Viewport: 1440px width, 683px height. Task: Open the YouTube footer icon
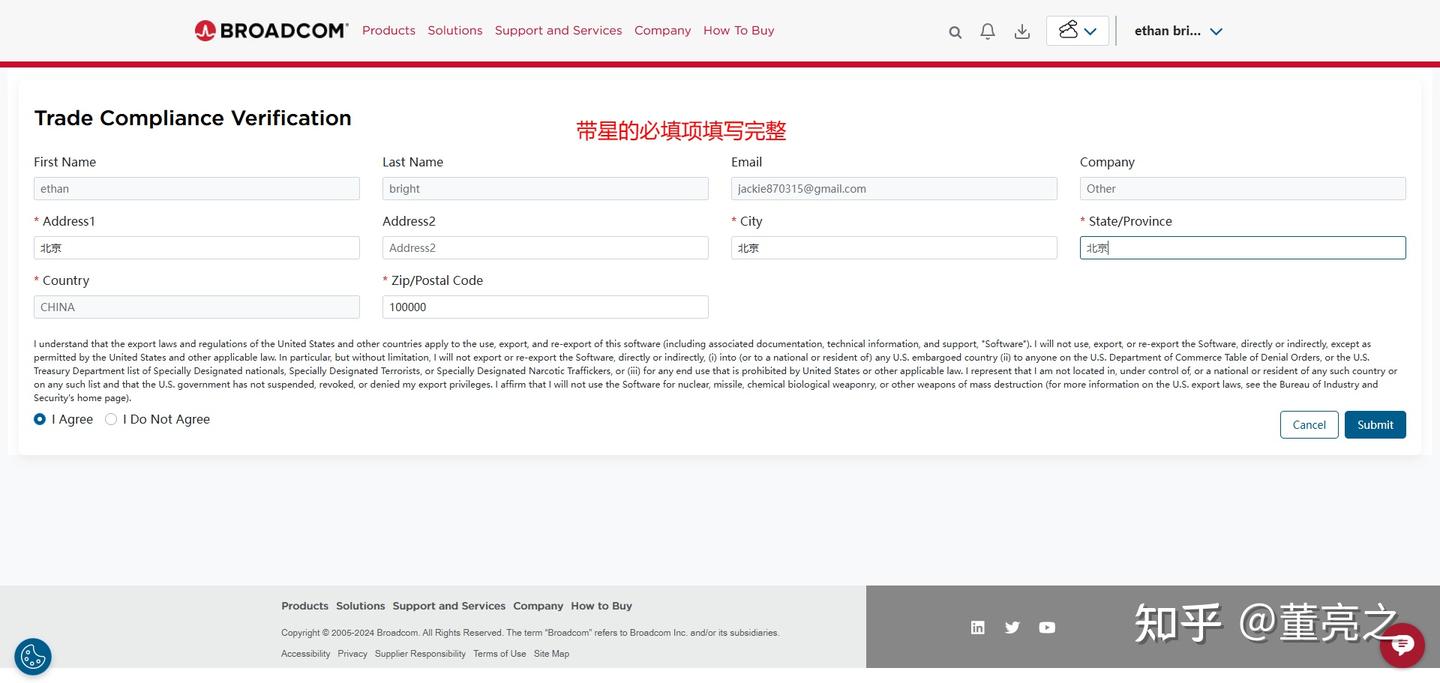pyautogui.click(x=1047, y=627)
